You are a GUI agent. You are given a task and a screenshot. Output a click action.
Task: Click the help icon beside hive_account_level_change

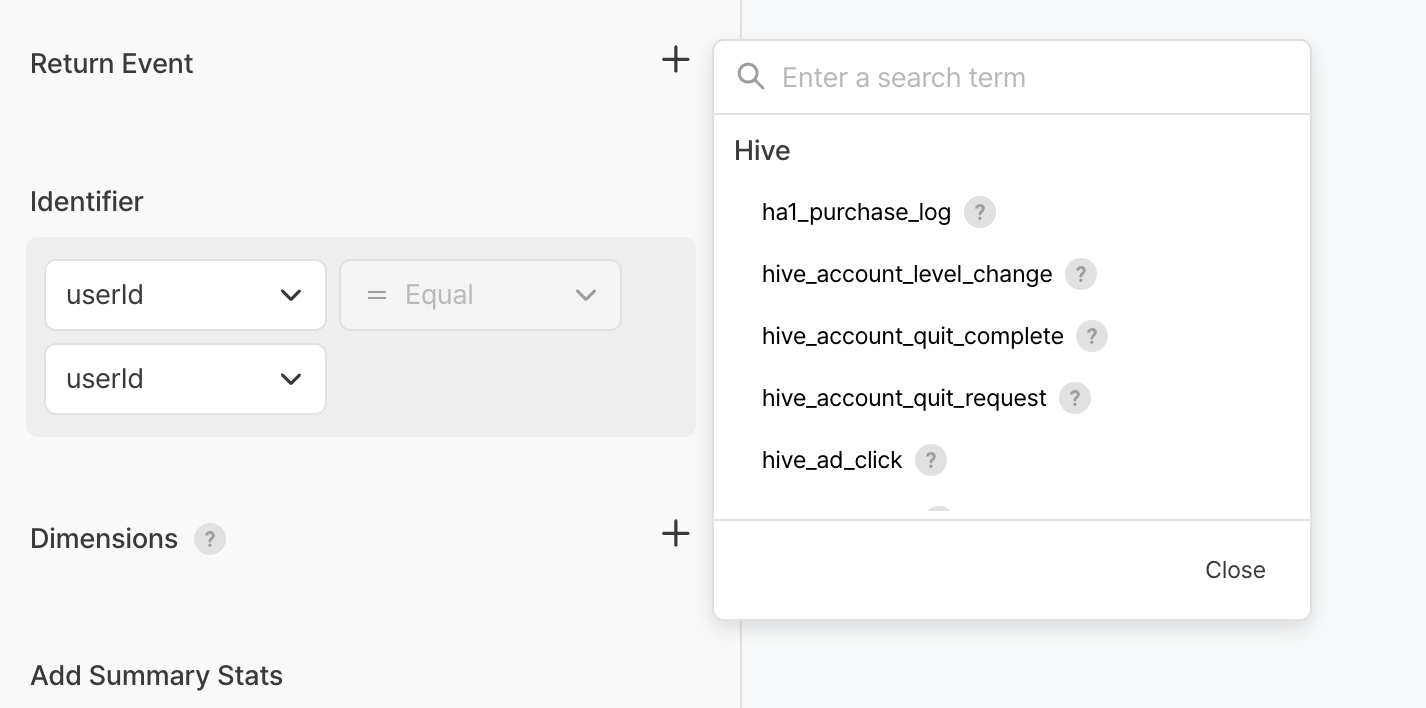1081,274
